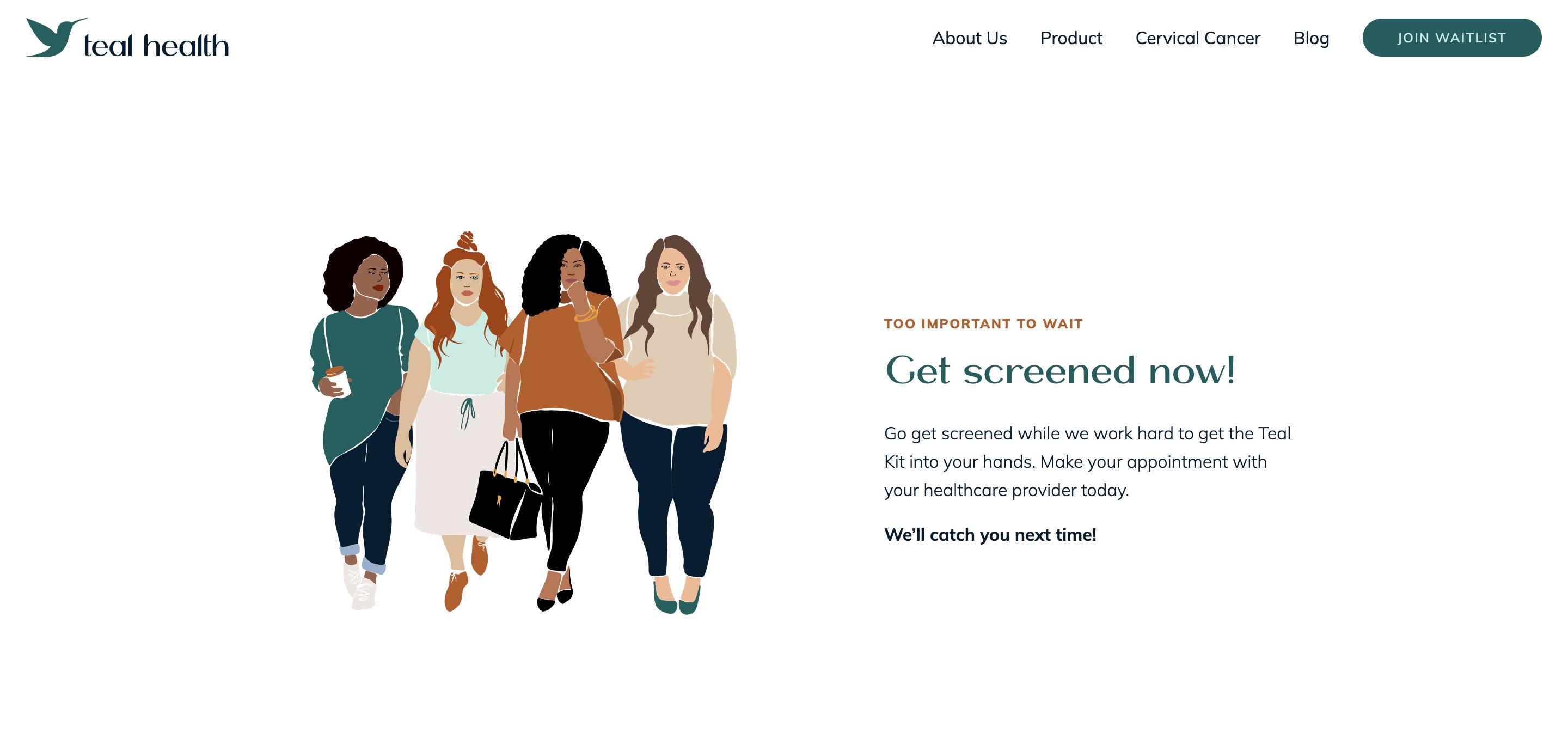The image size is (1568, 751).
Task: Open the Cervical Cancer nav link
Action: click(x=1197, y=38)
